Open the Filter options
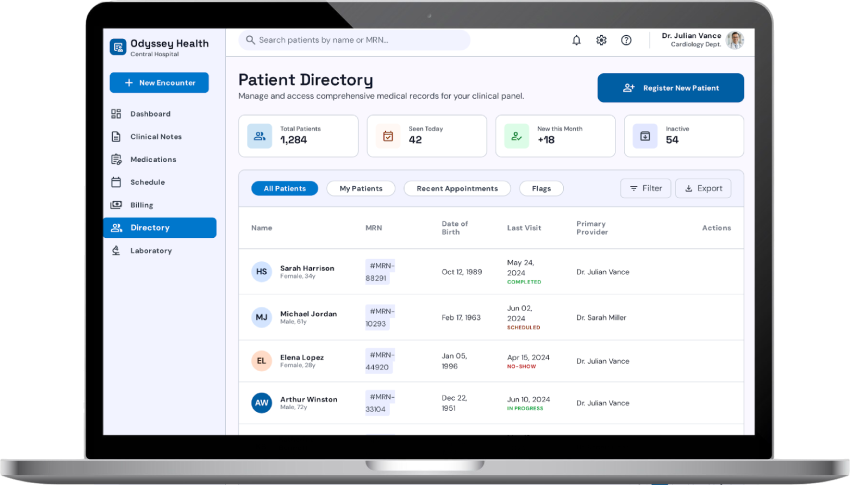Viewport: 850px width, 485px height. tap(646, 189)
